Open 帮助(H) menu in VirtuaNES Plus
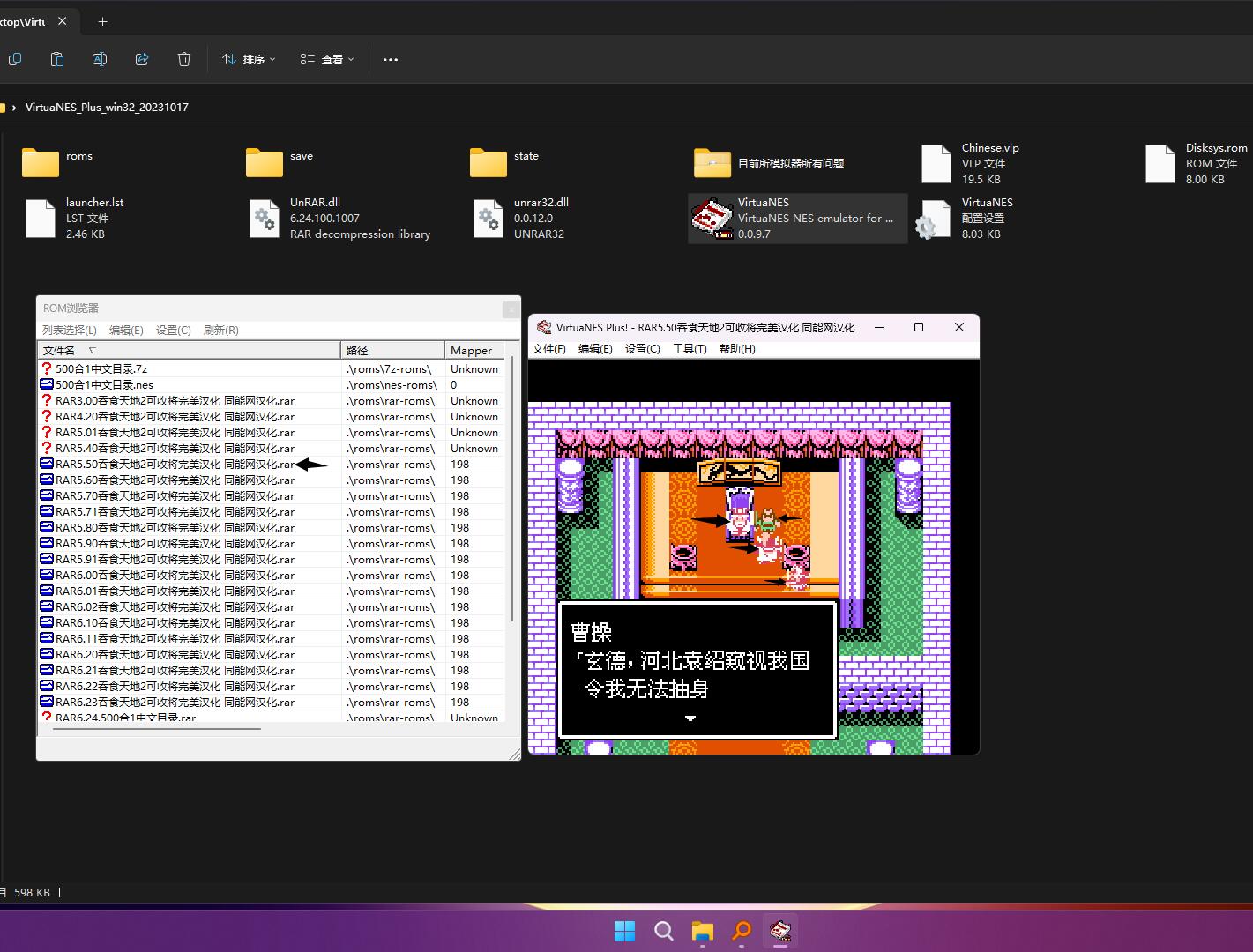Screen dimensions: 1253x952 (737, 349)
